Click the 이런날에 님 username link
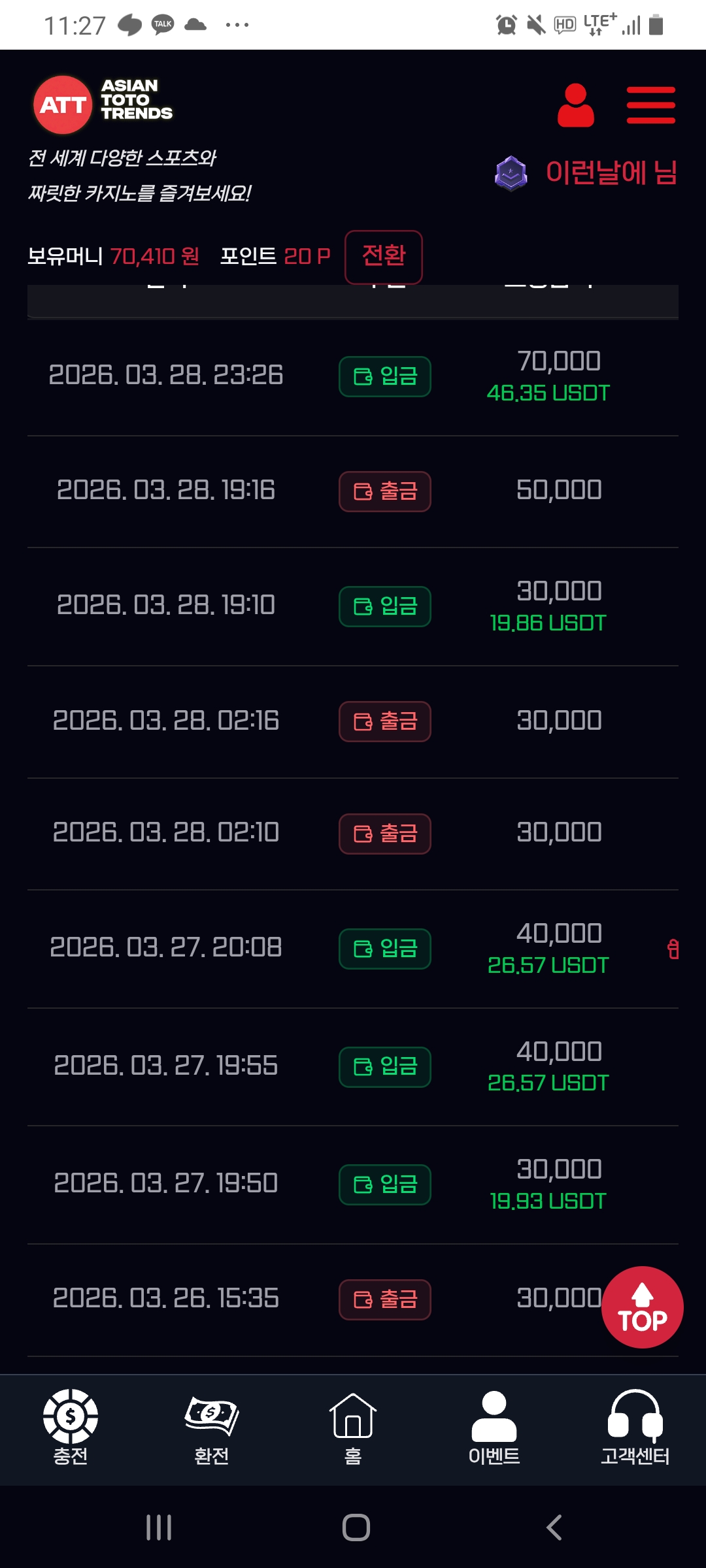The image size is (706, 1568). click(x=611, y=173)
